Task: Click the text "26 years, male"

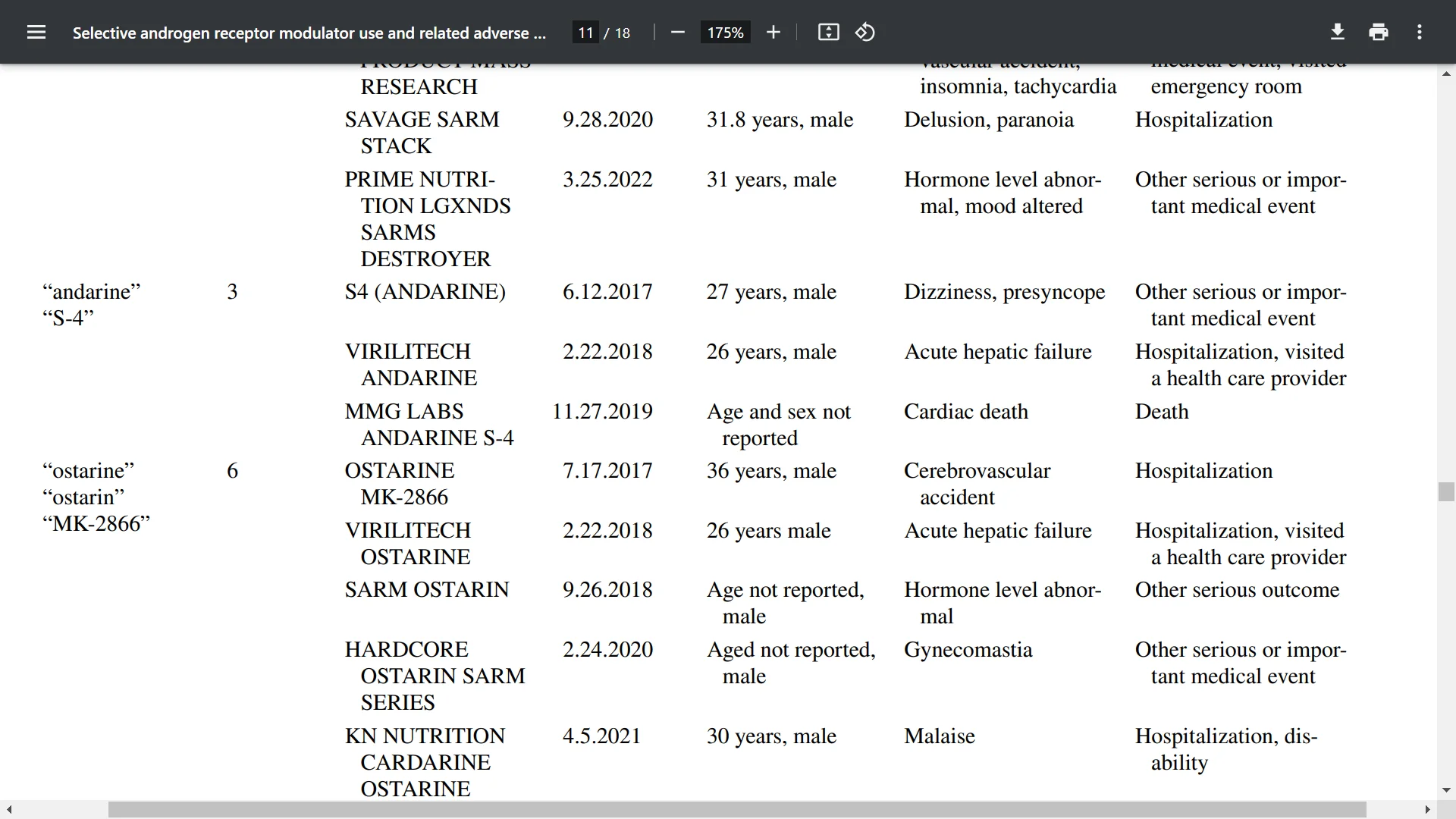Action: [x=771, y=352]
